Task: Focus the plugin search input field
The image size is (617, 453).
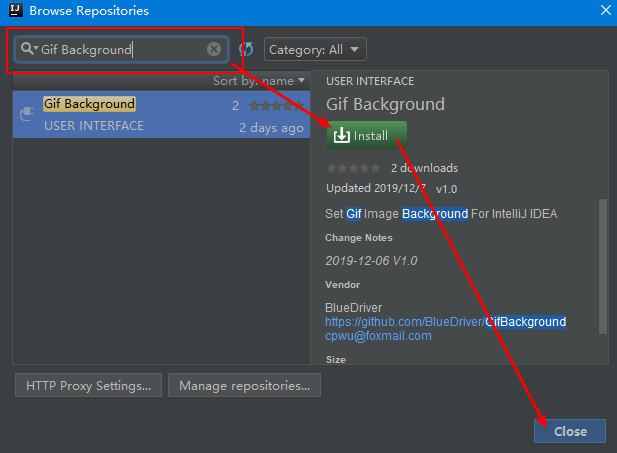Action: (x=122, y=49)
